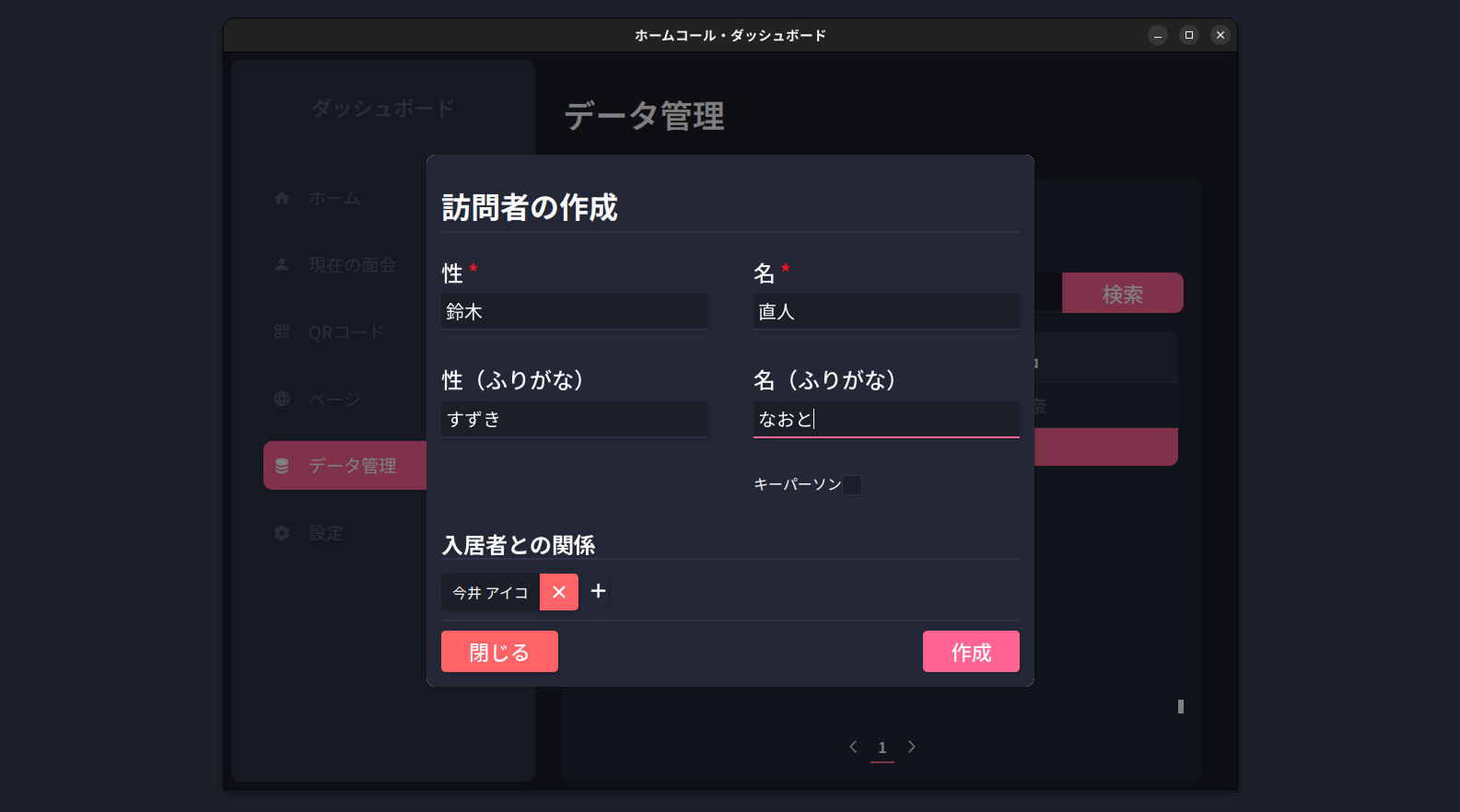
Task: Click the gear icon beside 設定
Action: pos(282,533)
